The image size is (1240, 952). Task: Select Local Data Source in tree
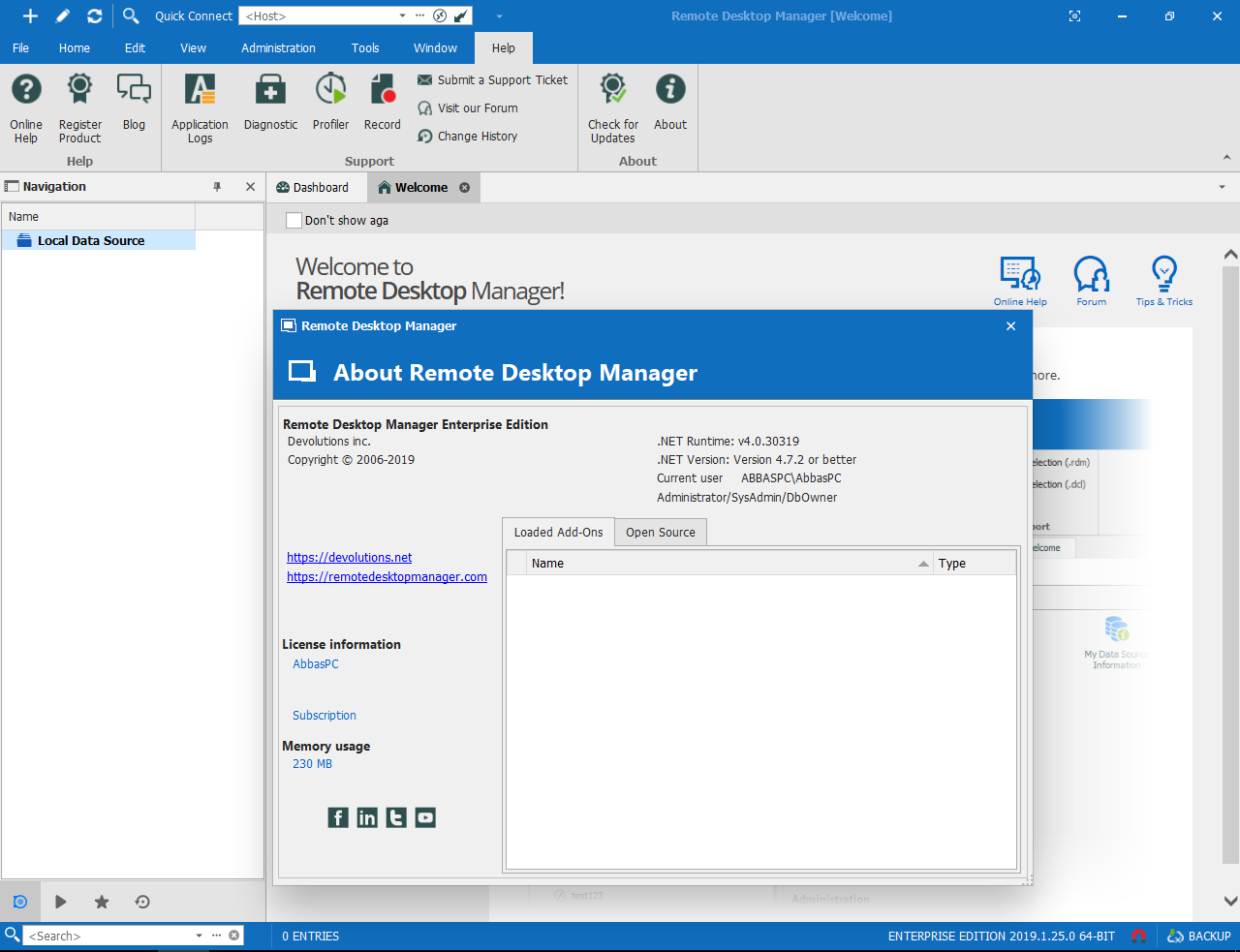99,240
